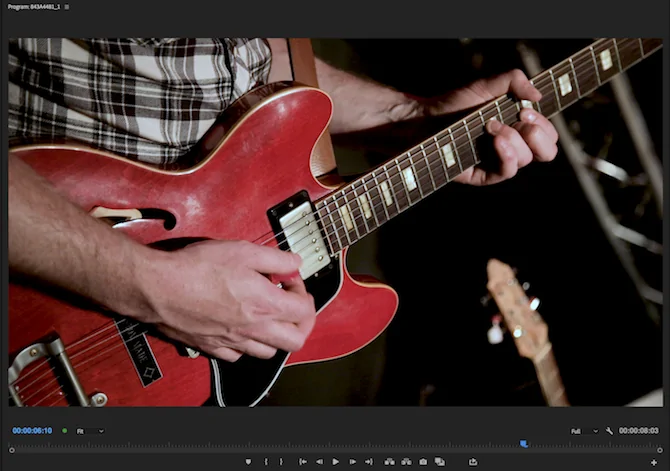Click the export/share icon in transport bar
Screen dimensions: 670x471
click(x=472, y=462)
